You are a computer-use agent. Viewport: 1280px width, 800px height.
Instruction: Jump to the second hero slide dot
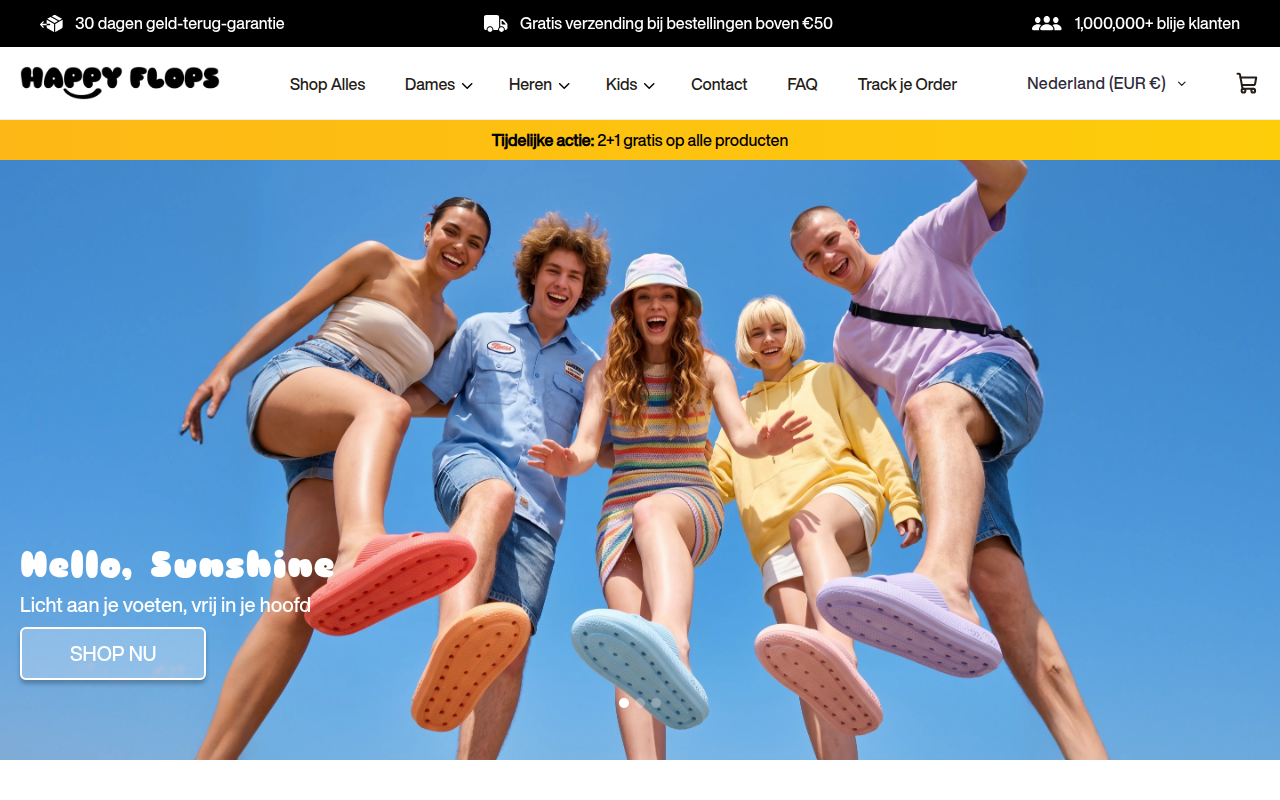tap(640, 703)
